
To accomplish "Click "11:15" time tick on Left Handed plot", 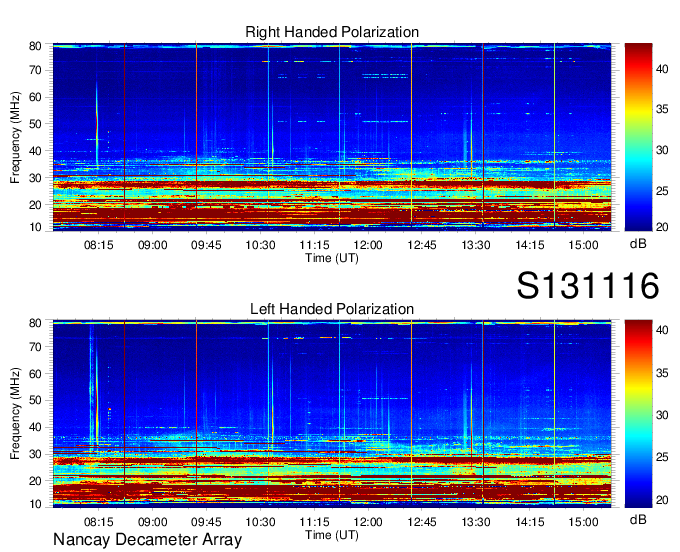I will click(x=314, y=521).
